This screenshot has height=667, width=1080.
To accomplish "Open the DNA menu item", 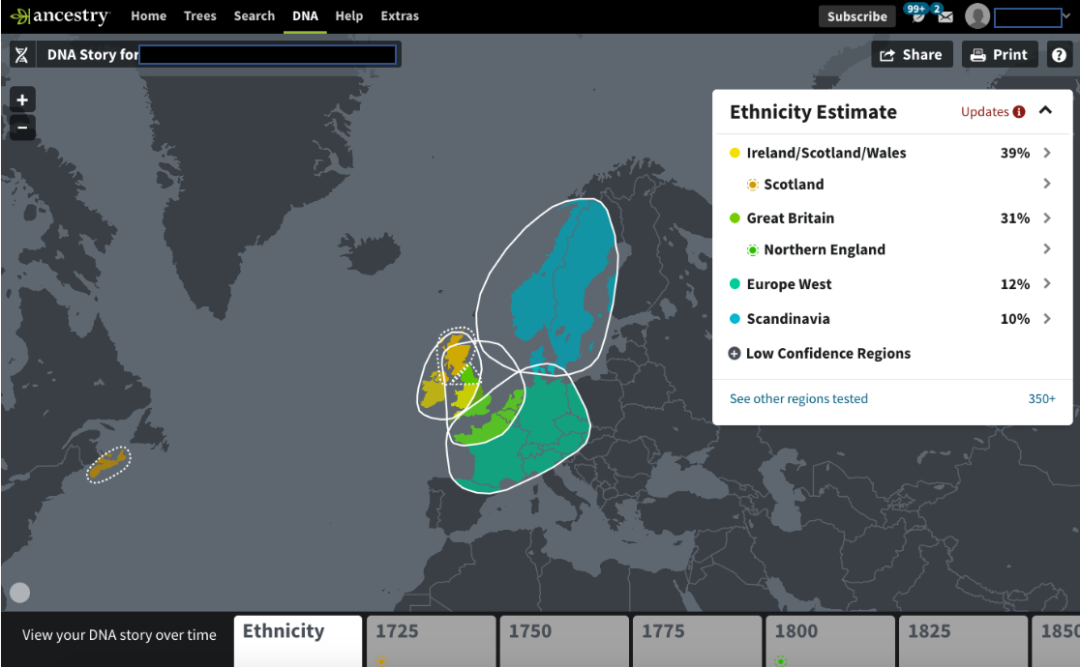I will [x=305, y=15].
